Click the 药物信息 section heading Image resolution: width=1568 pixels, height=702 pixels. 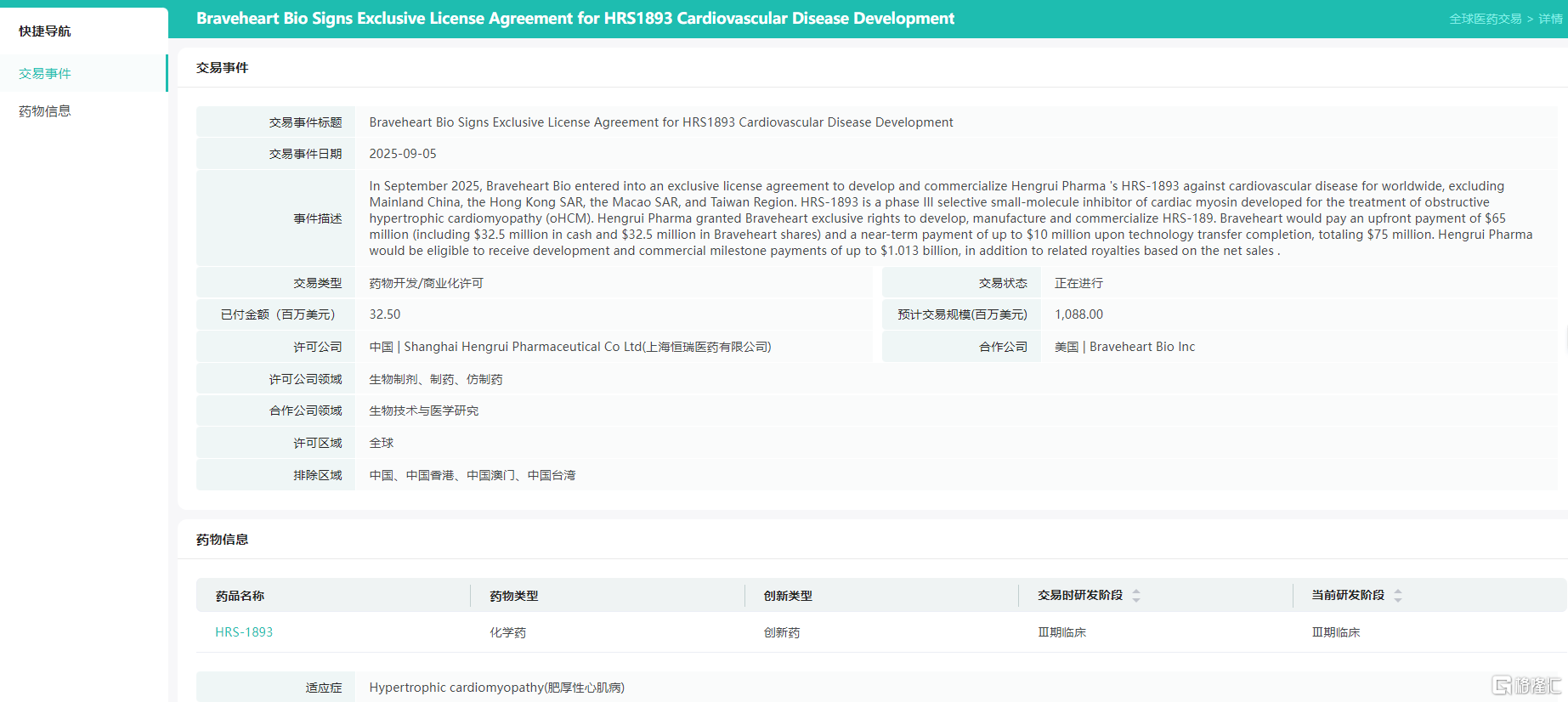click(x=222, y=540)
